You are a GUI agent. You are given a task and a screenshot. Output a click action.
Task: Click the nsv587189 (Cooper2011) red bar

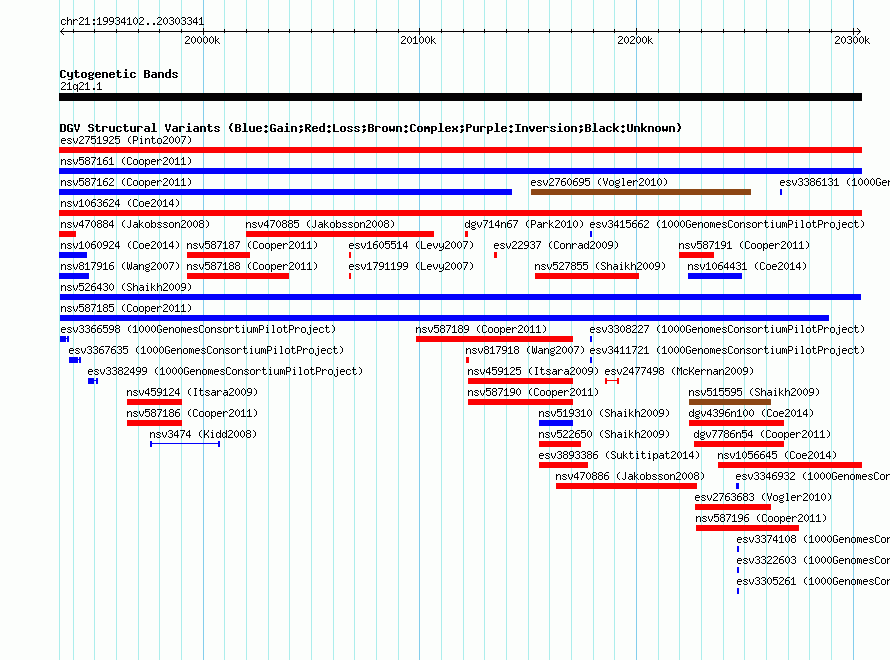[494, 339]
